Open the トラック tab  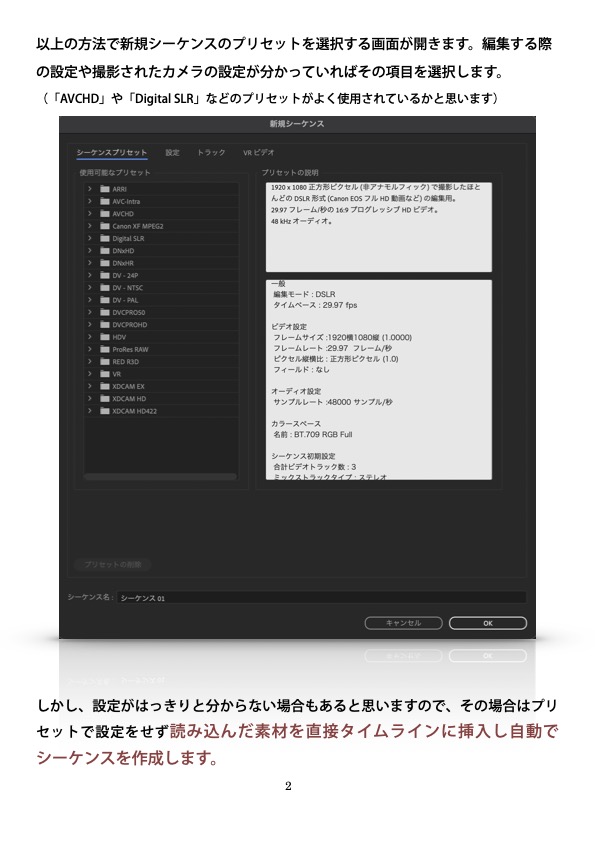[x=211, y=153]
